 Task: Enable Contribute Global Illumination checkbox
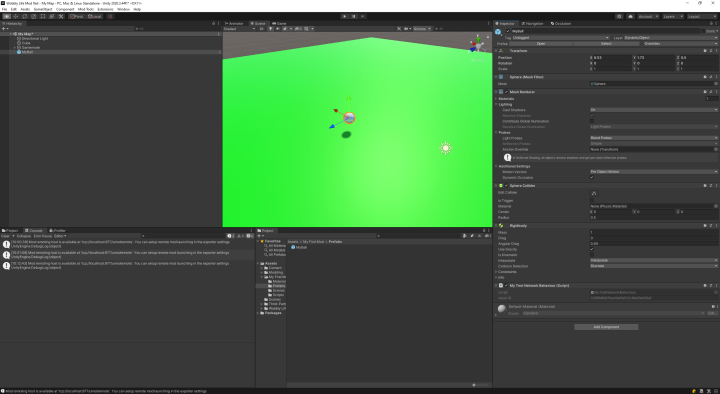(x=592, y=121)
